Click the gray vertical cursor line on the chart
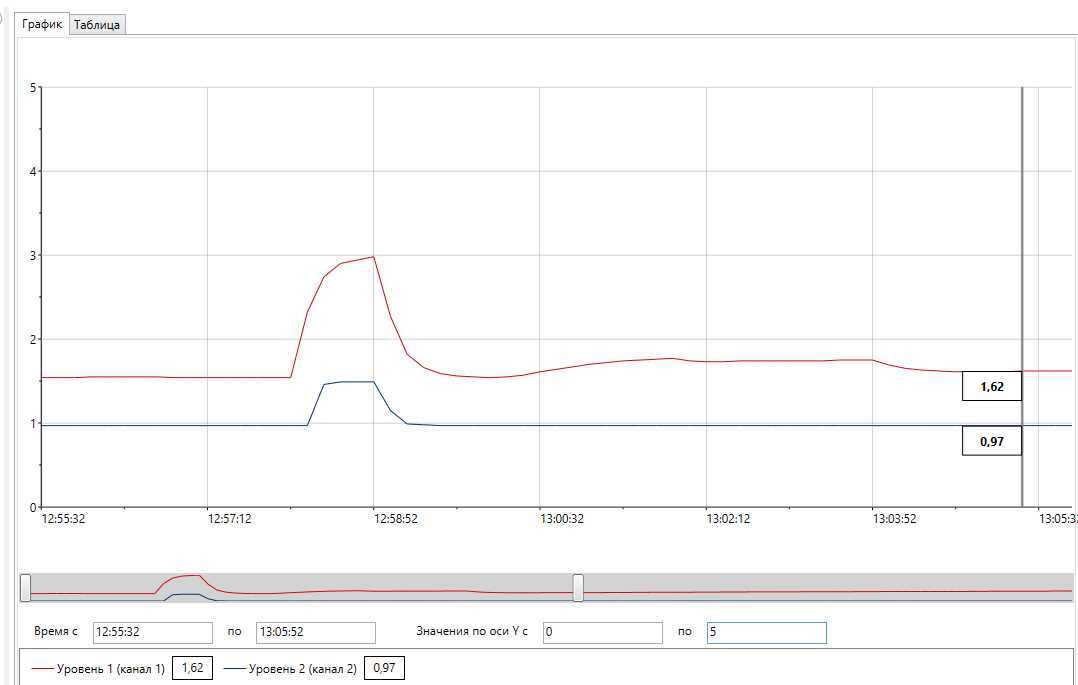Viewport: 1078px width, 685px height. (1022, 250)
